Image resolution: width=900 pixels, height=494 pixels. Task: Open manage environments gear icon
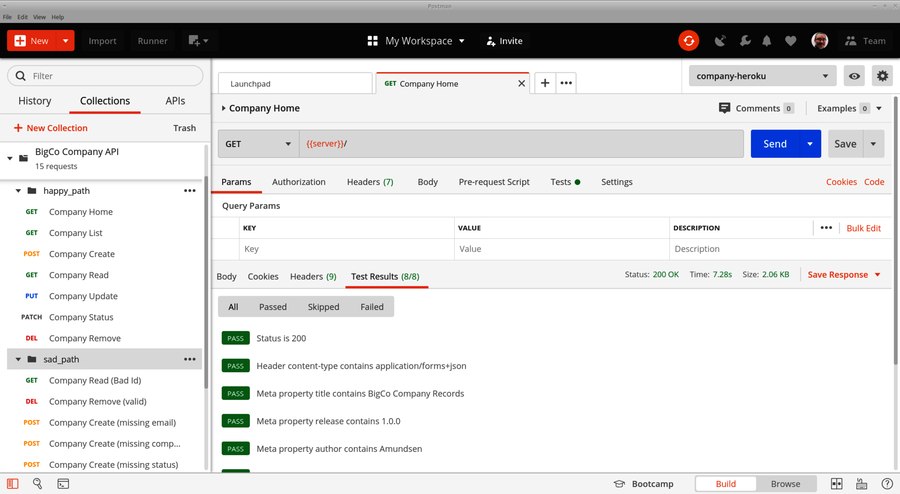click(x=882, y=76)
